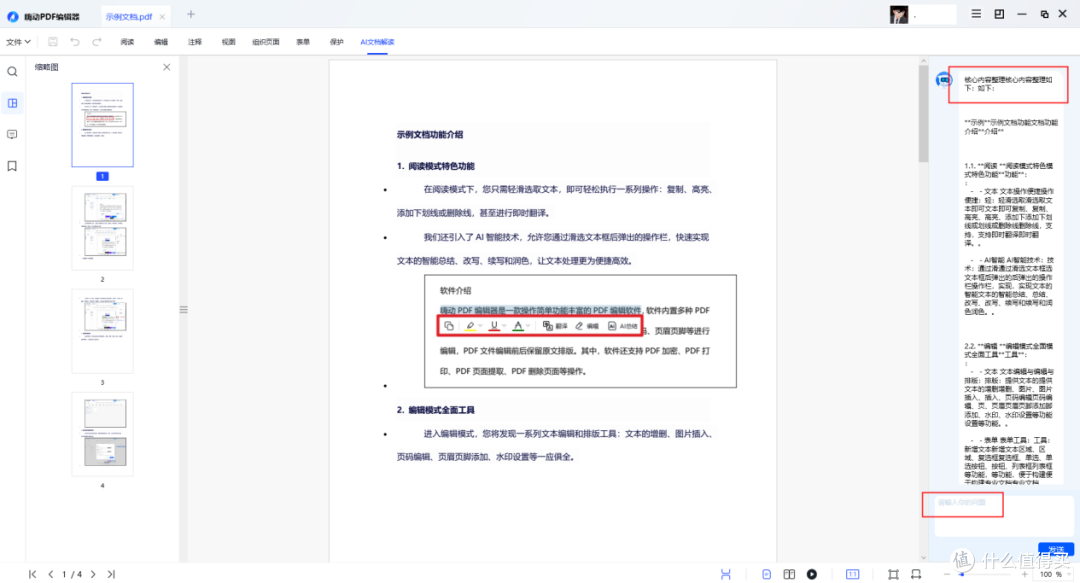
Task: Close the 缩略图 panel
Action: tap(167, 67)
